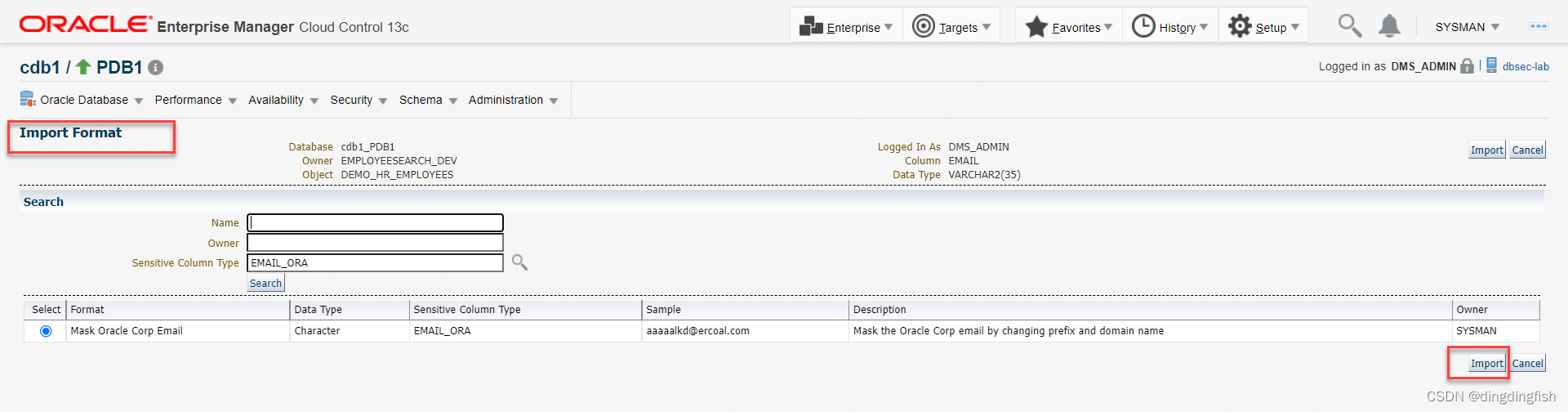Viewport: 1568px width, 412px height.
Task: Expand the Oracle Database menu
Action: [x=91, y=100]
